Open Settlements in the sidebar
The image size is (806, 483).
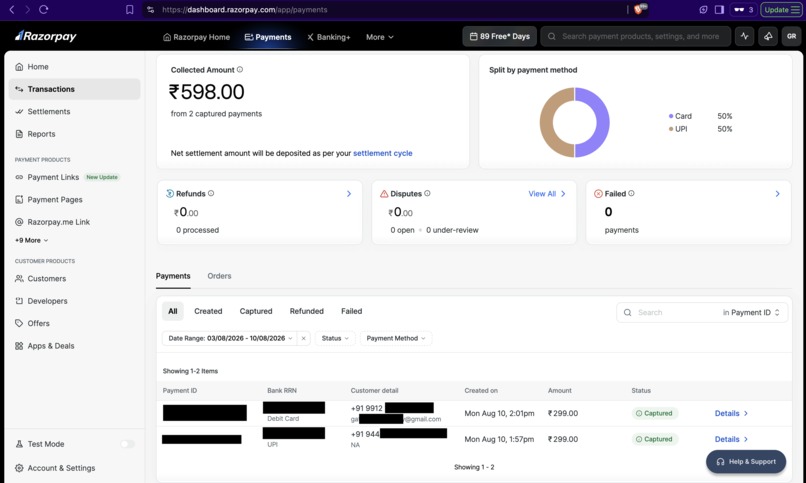coord(74,112)
